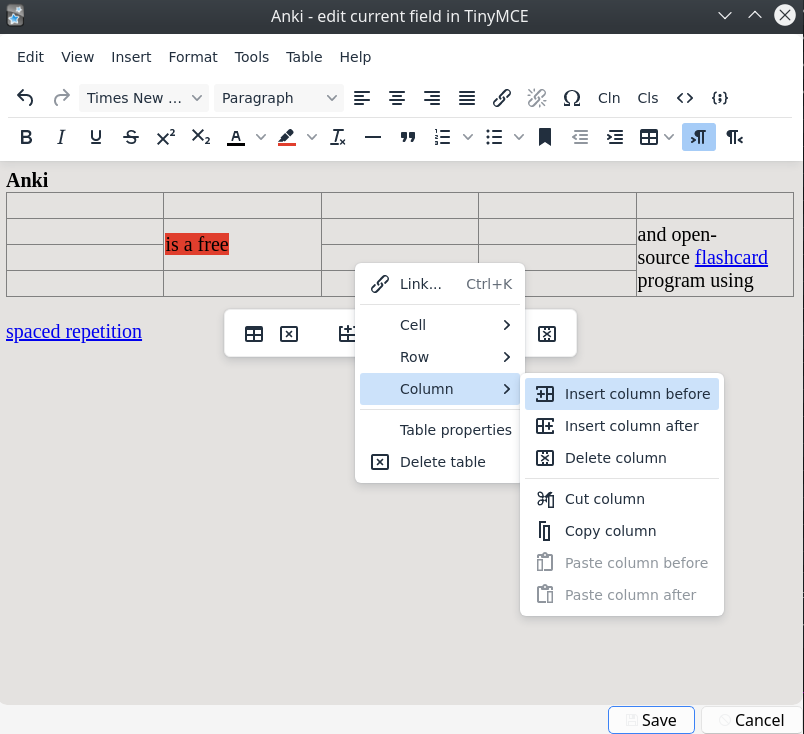Open the Paragraph block format dropdown
The width and height of the screenshot is (804, 734).
click(x=279, y=97)
